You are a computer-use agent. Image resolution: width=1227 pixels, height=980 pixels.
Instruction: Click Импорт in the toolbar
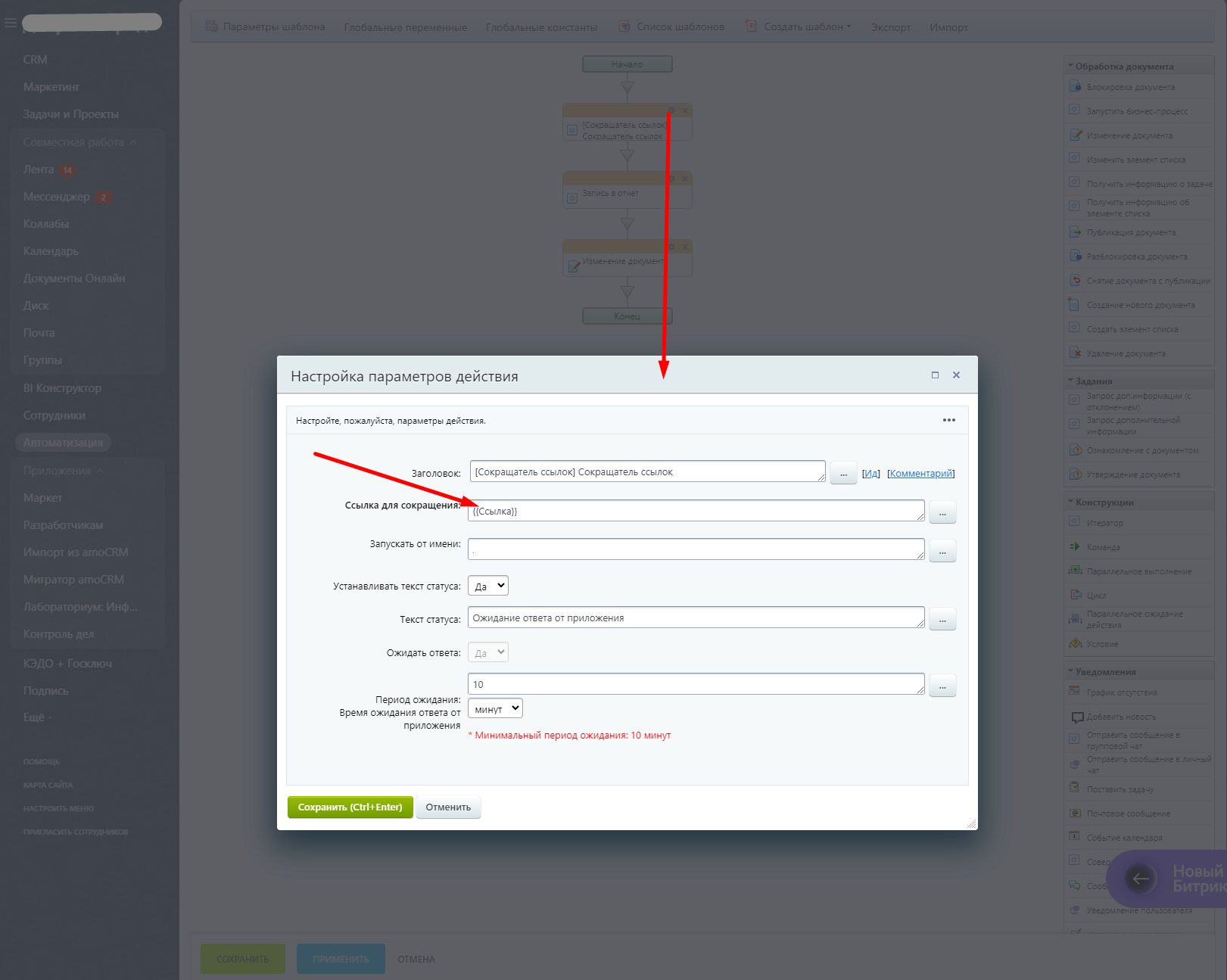(949, 27)
